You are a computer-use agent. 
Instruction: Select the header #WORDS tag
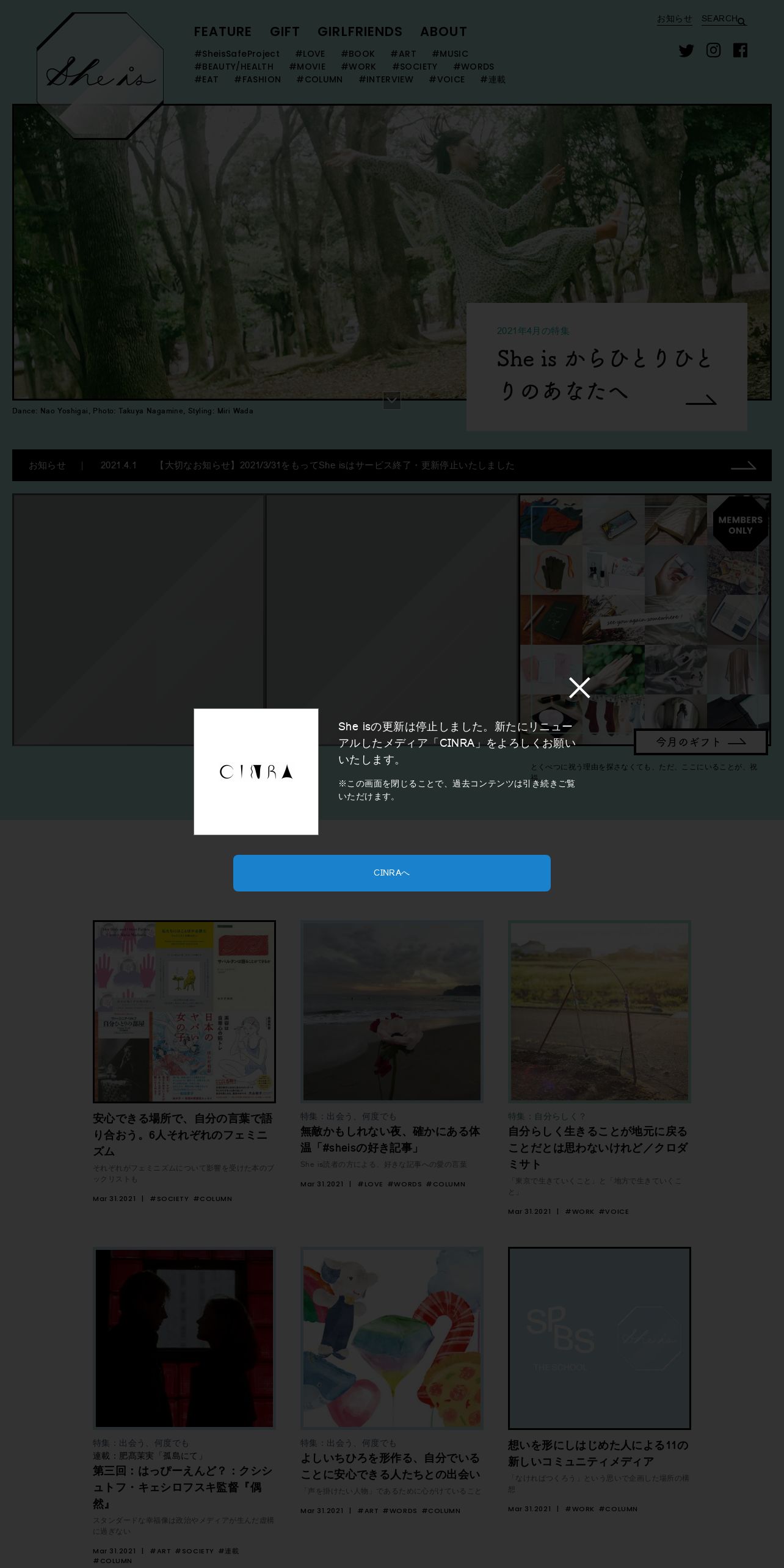474,67
